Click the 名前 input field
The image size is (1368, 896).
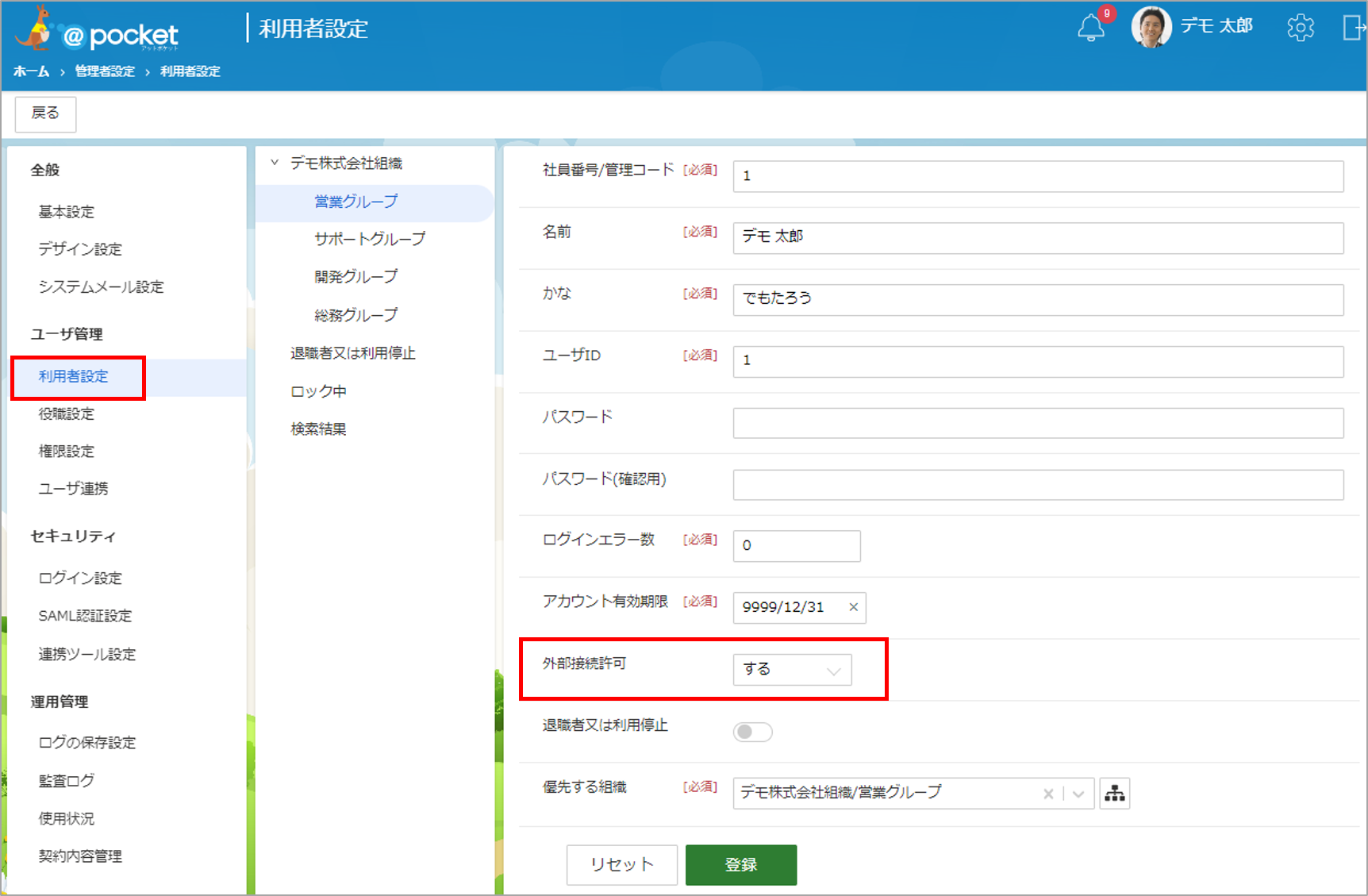(x=1038, y=238)
